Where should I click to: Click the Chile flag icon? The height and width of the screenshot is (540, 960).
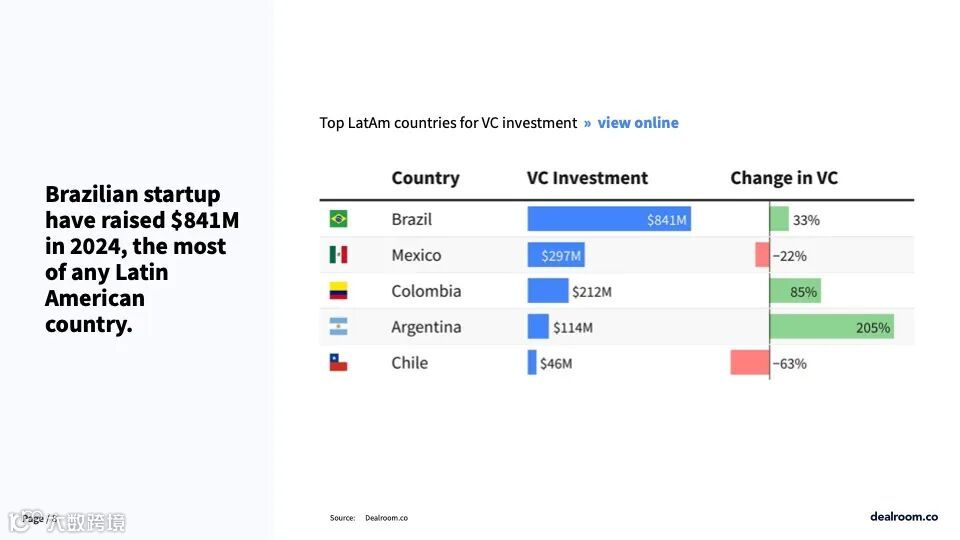coord(339,363)
